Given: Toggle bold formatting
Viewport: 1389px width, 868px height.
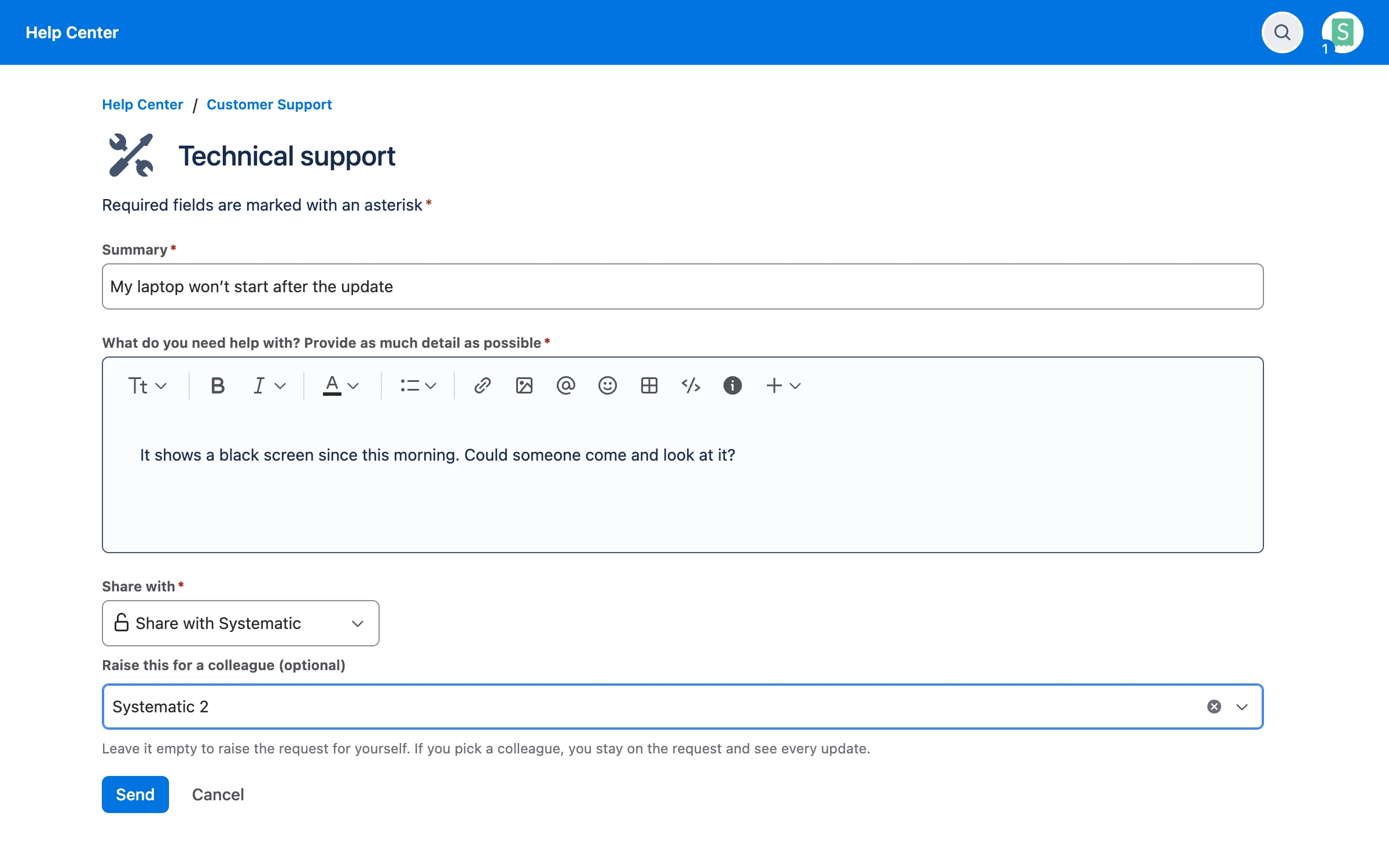Looking at the screenshot, I should (218, 385).
